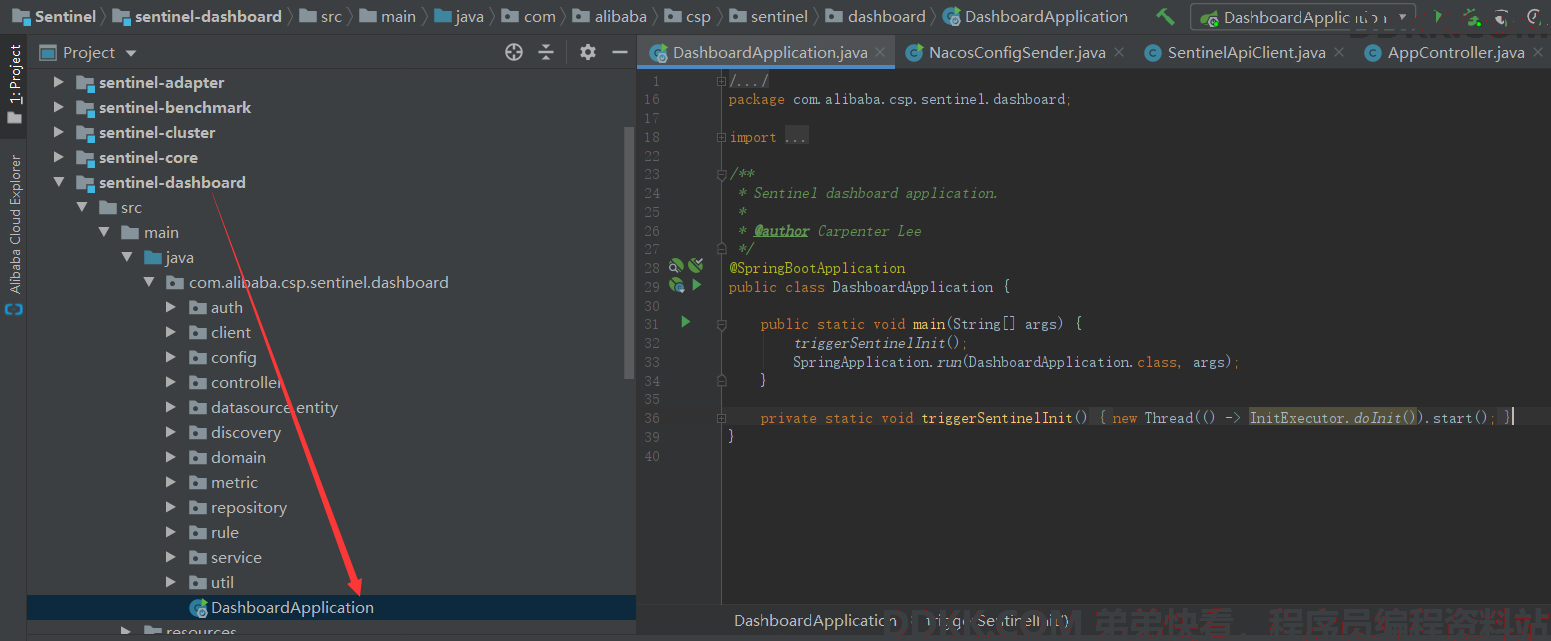Viewport: 1551px width, 641px height.
Task: Expand the sentinel-cluster module
Action: 59,132
